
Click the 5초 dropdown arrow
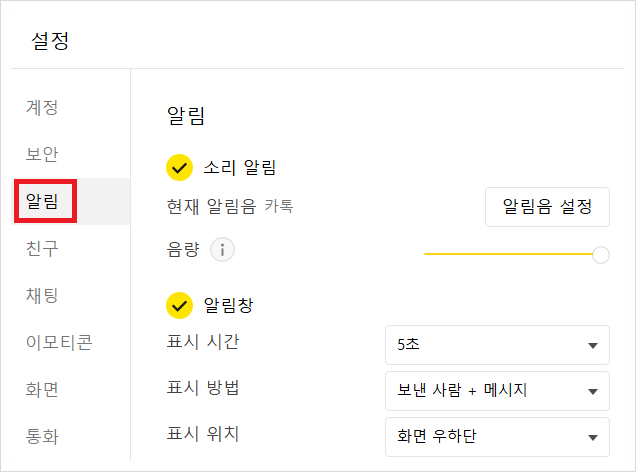pyautogui.click(x=592, y=346)
